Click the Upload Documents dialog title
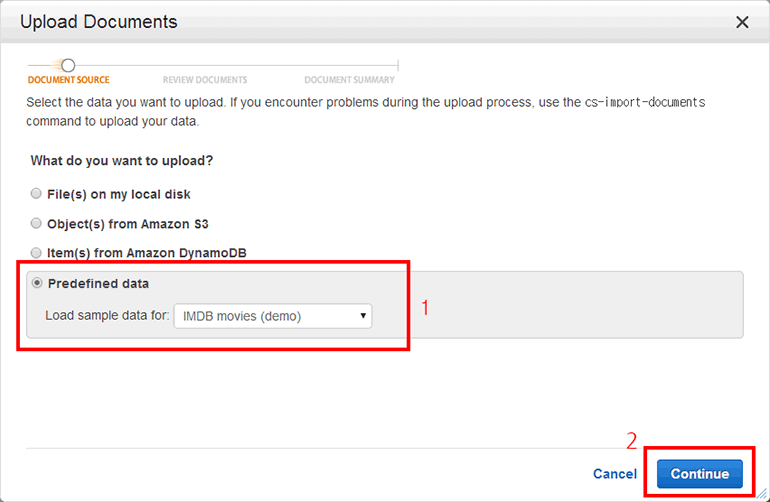770x502 pixels. (x=99, y=22)
